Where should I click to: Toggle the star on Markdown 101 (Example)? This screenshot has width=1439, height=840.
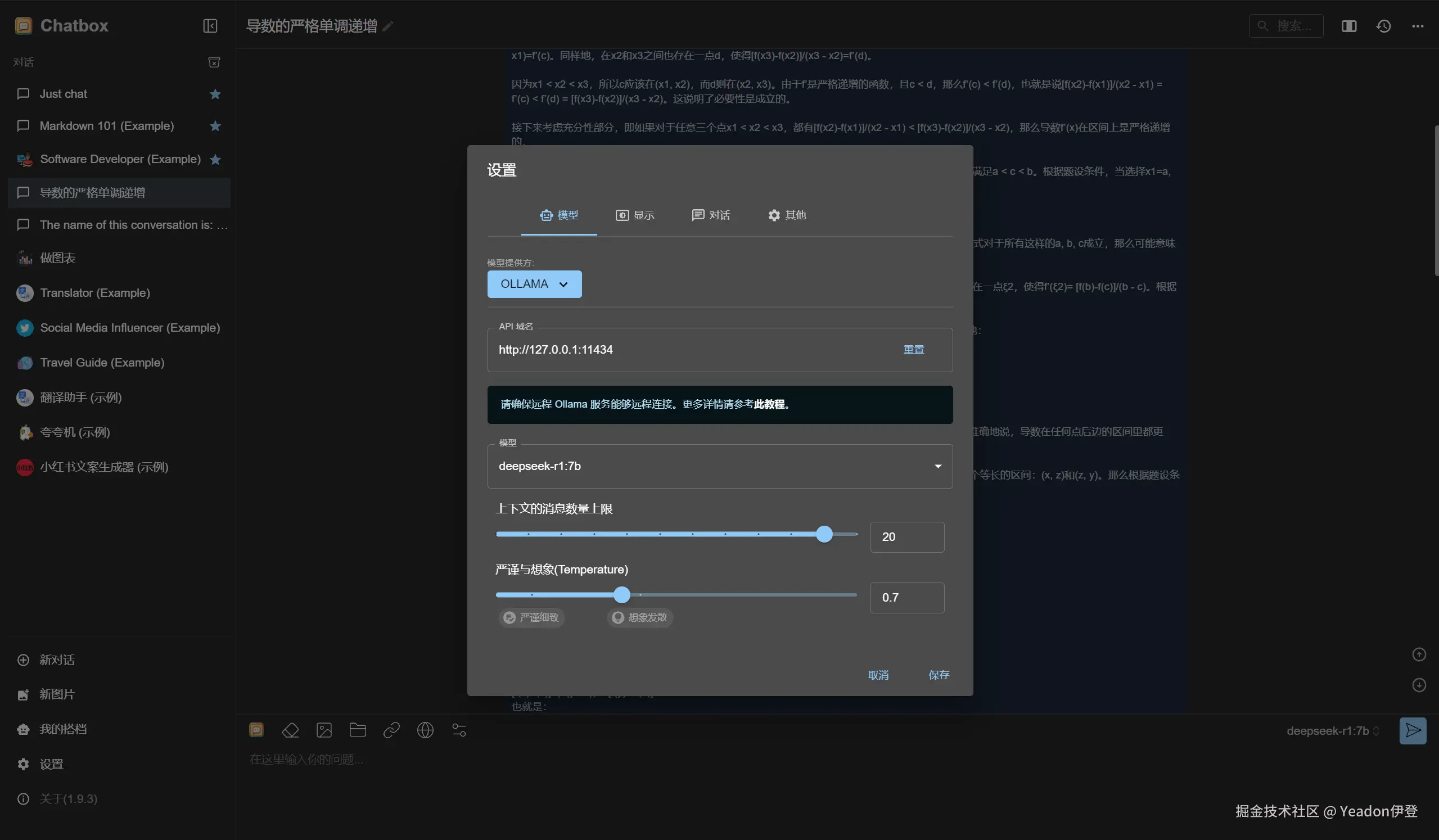215,125
